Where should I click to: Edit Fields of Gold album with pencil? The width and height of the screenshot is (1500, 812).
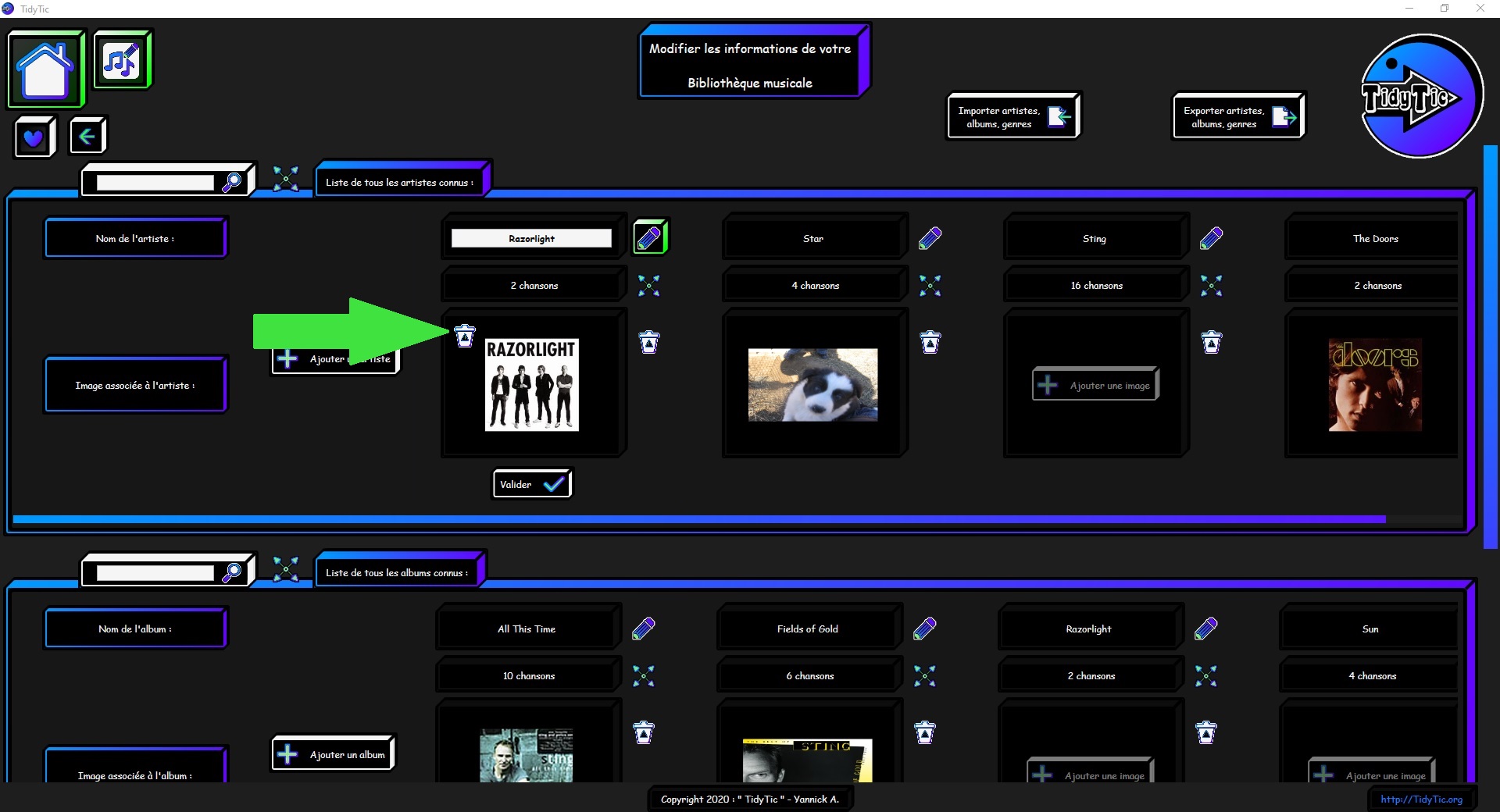click(x=925, y=629)
